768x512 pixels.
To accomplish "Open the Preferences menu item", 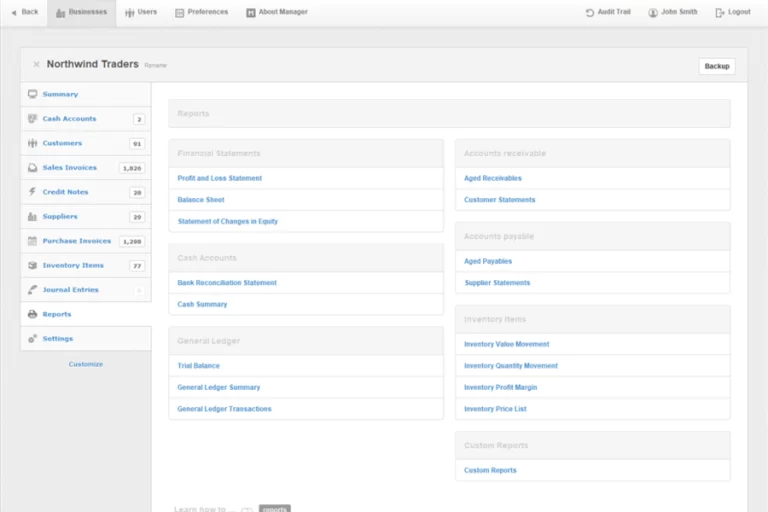I will pos(202,12).
